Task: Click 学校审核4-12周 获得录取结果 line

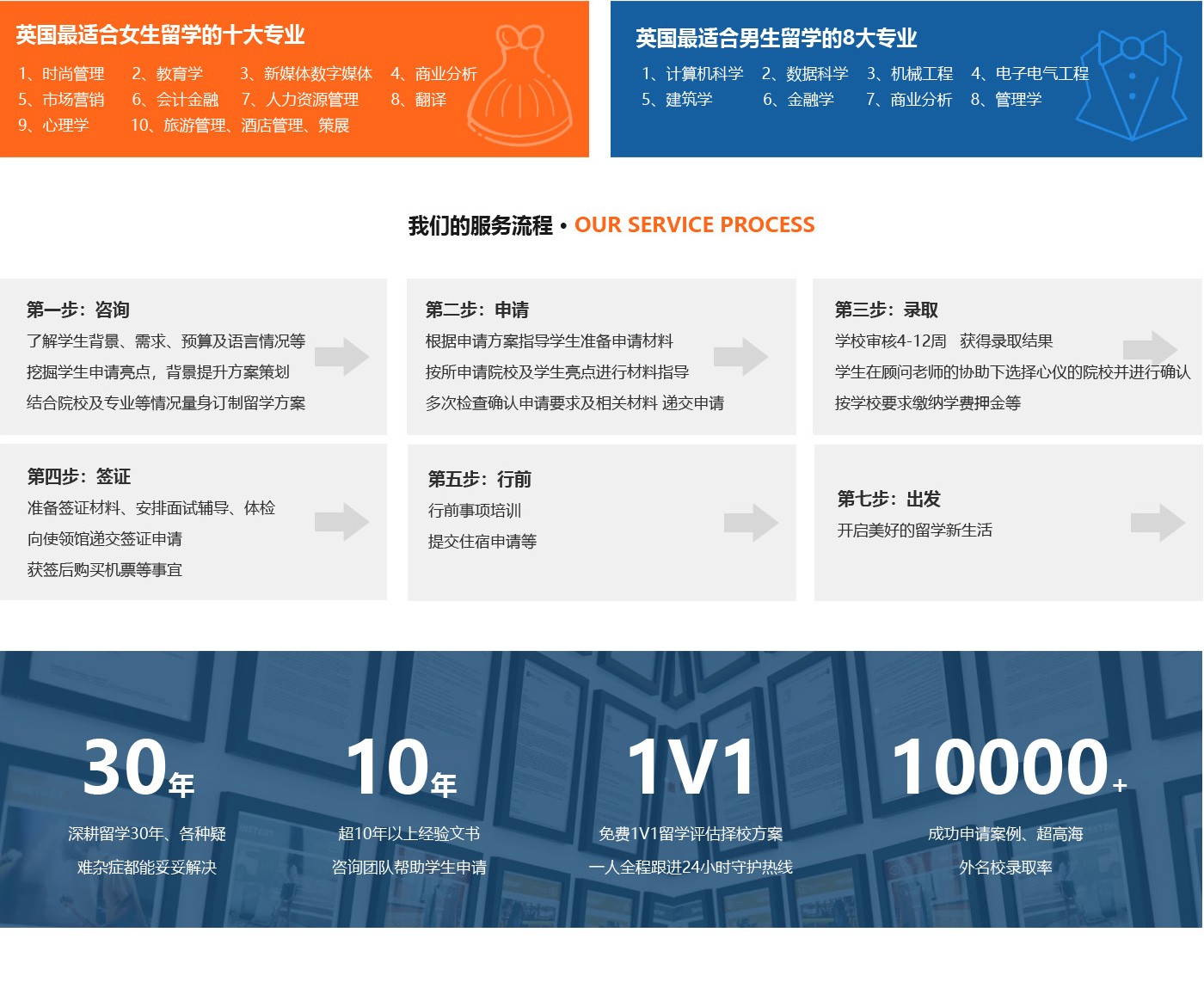Action: (x=944, y=341)
